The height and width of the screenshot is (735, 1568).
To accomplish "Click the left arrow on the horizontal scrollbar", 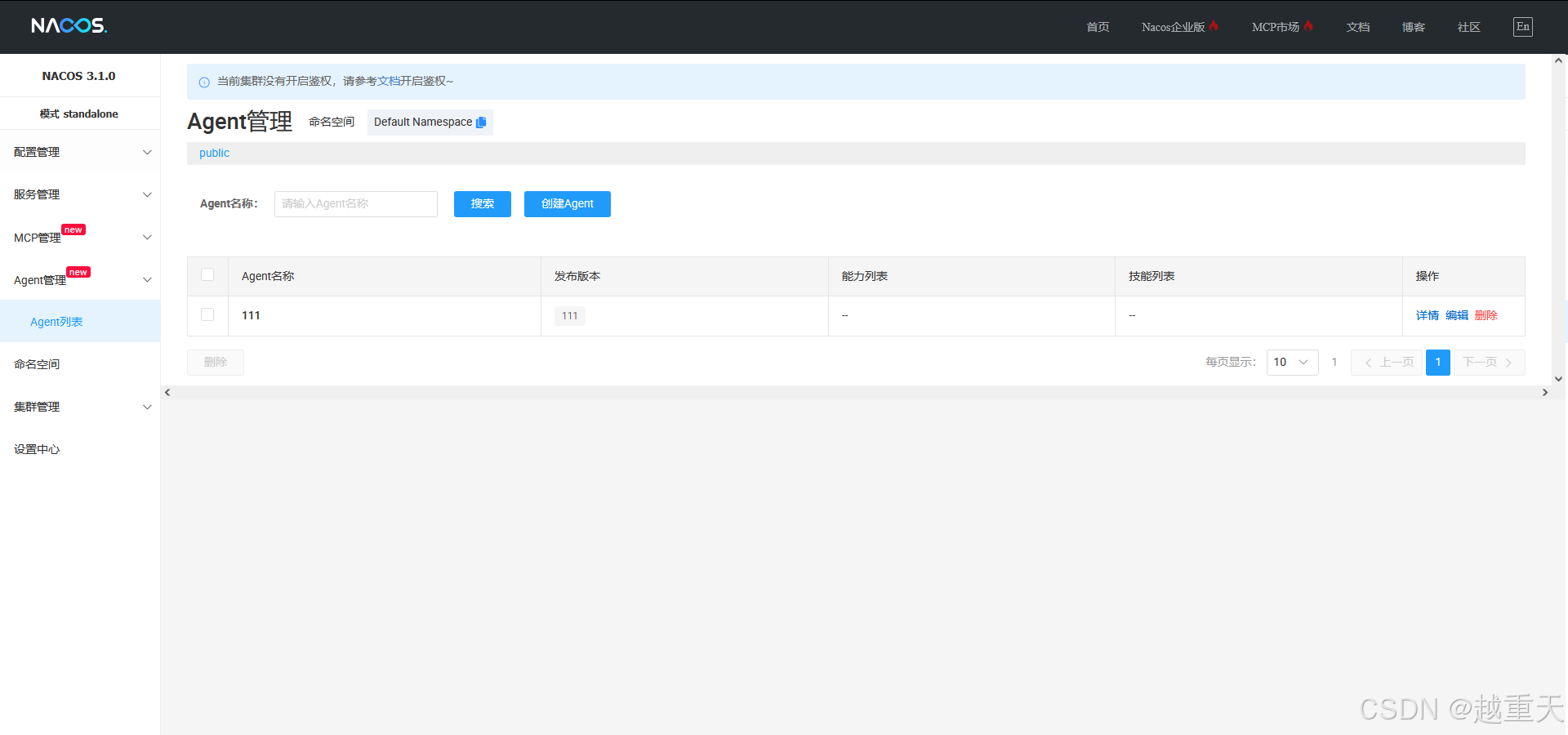I will pyautogui.click(x=167, y=392).
